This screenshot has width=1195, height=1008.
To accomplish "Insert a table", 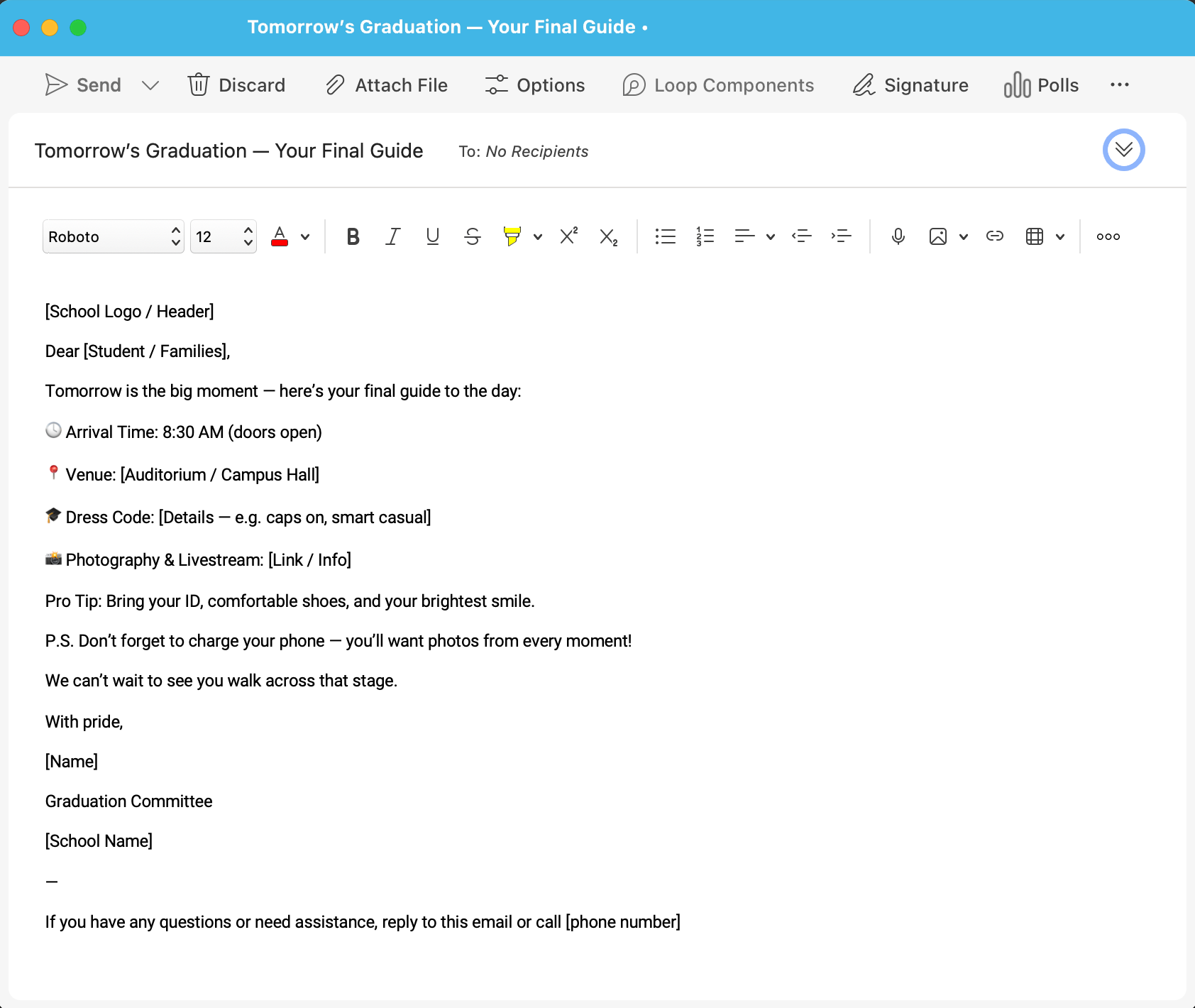I will click(1035, 236).
